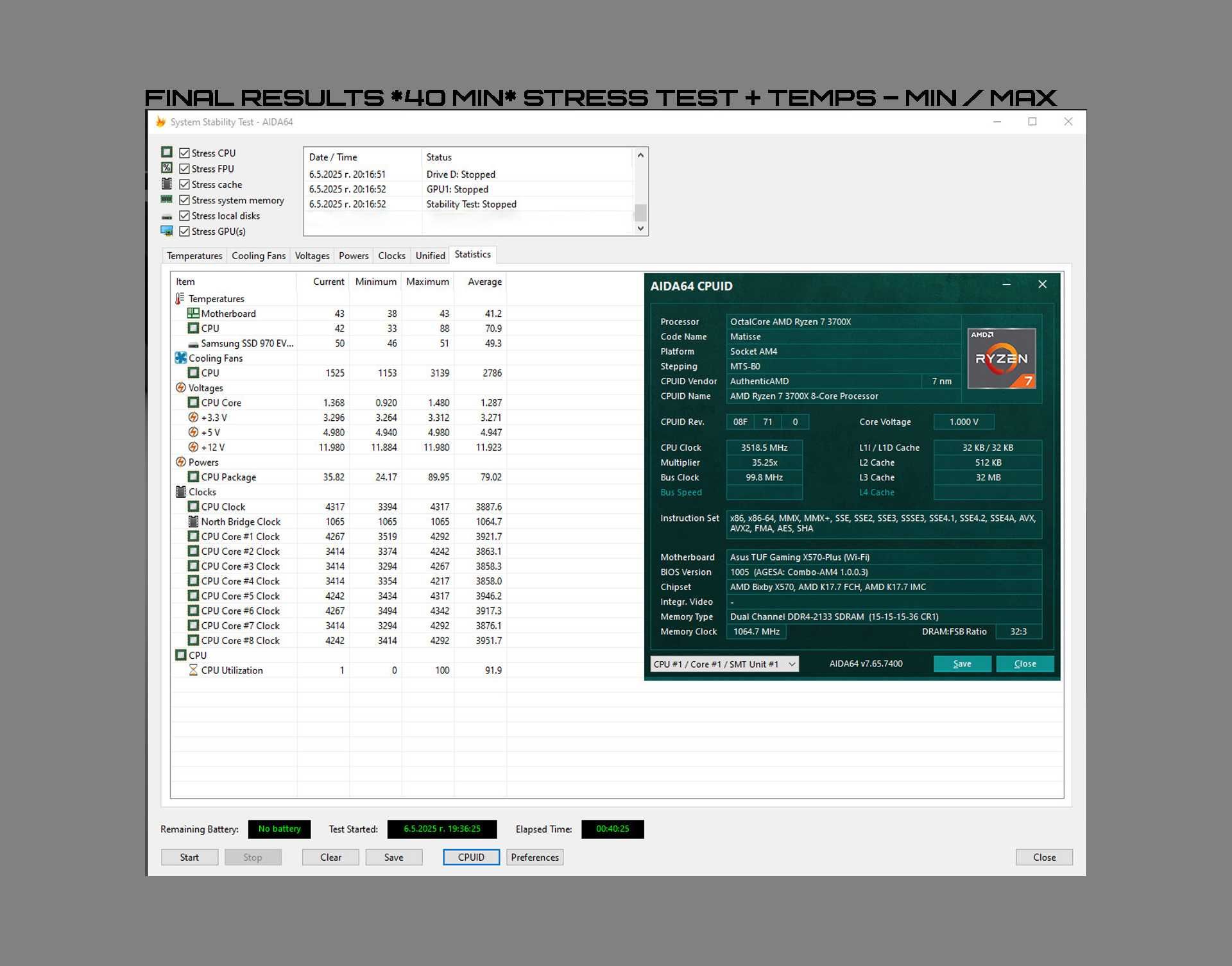
Task: Sort by the Average column header
Action: click(x=480, y=282)
